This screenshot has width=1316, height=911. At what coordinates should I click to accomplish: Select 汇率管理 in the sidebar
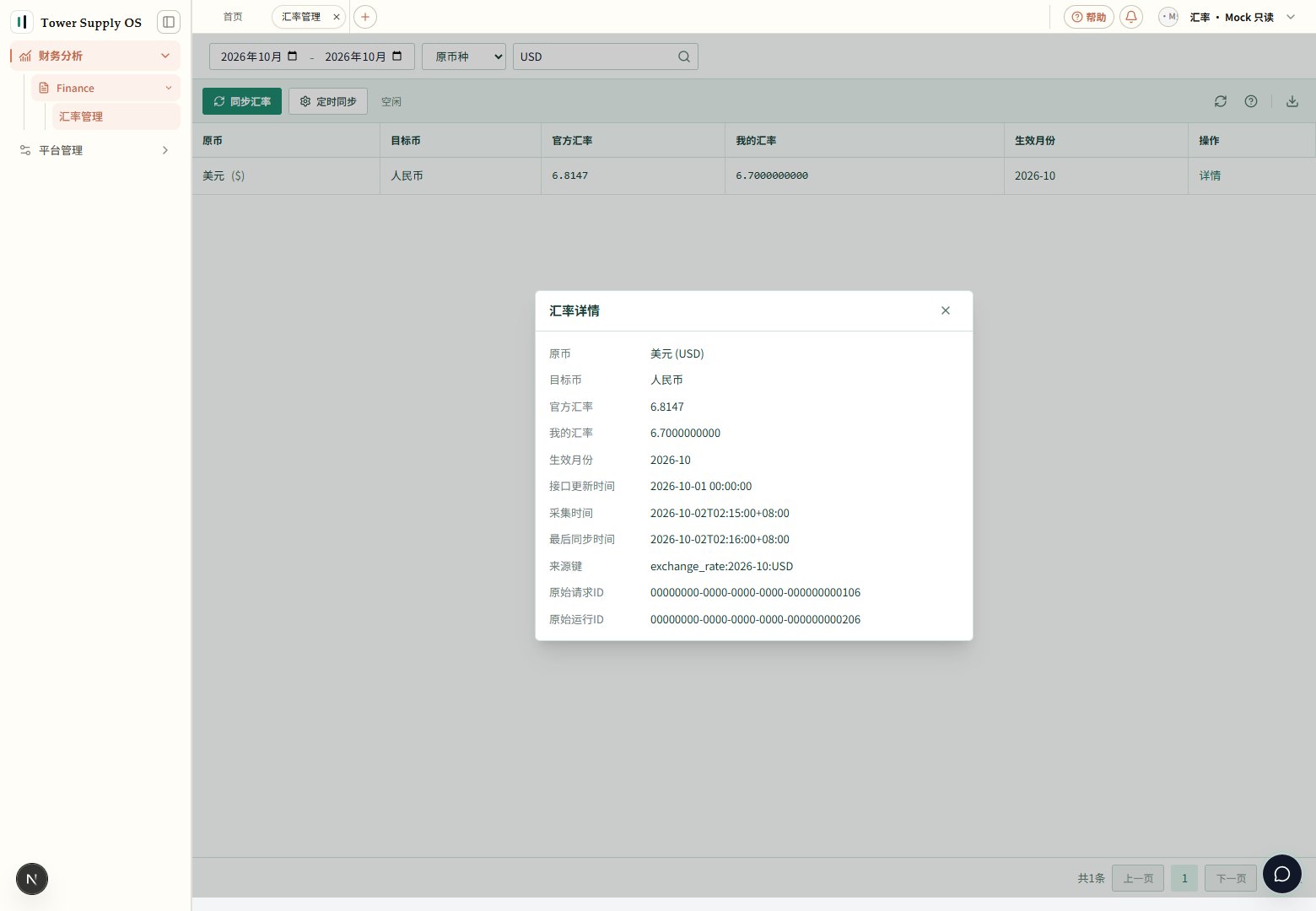[x=116, y=116]
